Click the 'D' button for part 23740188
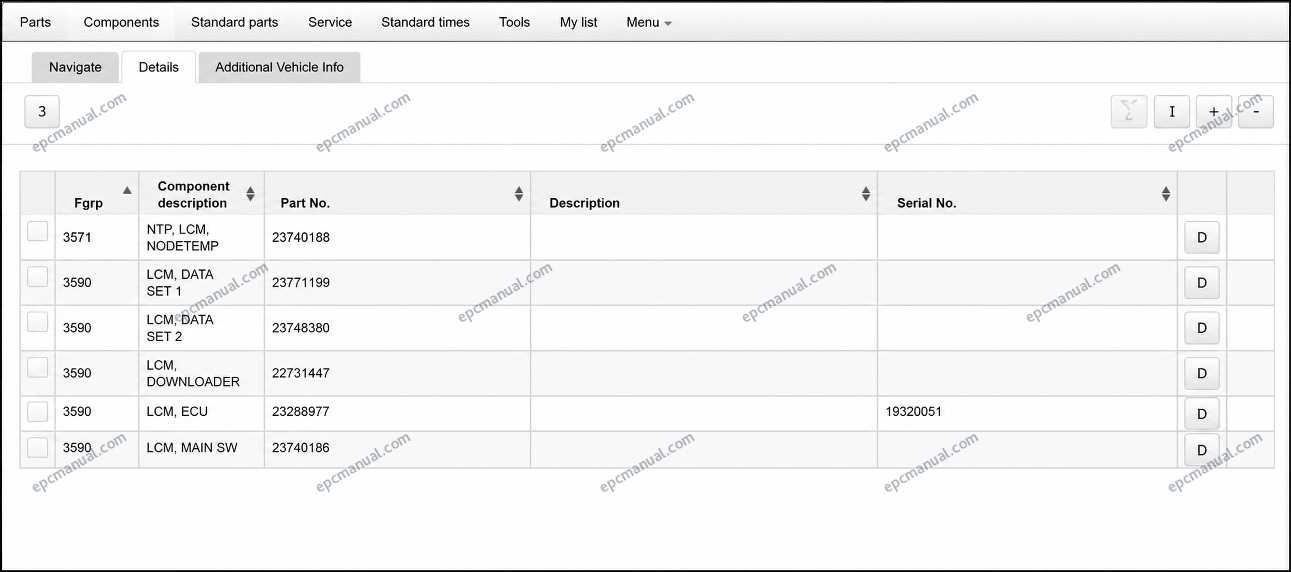This screenshot has width=1291, height=572. click(x=1202, y=237)
